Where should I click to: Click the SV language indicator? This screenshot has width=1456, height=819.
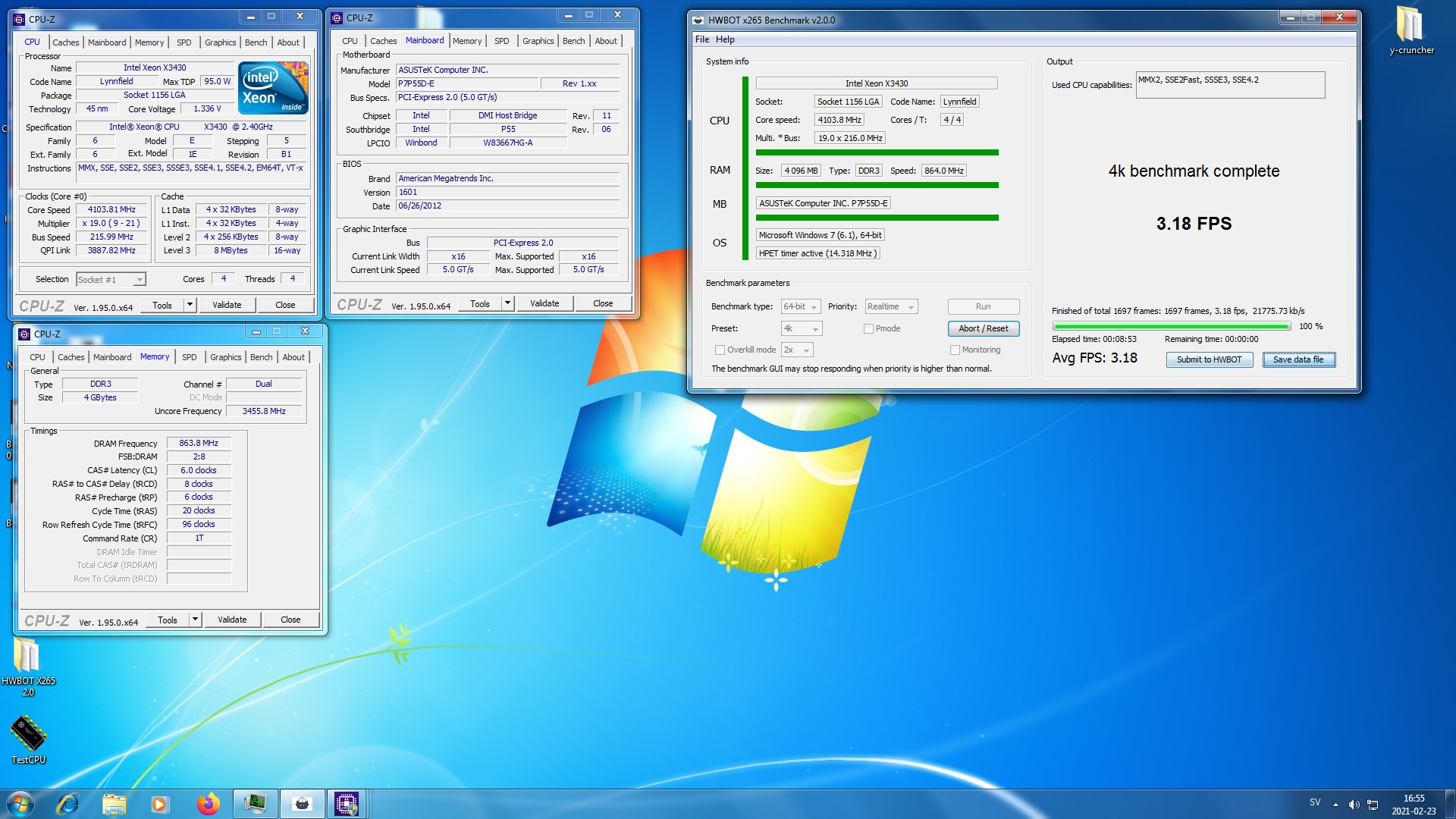[x=1315, y=802]
